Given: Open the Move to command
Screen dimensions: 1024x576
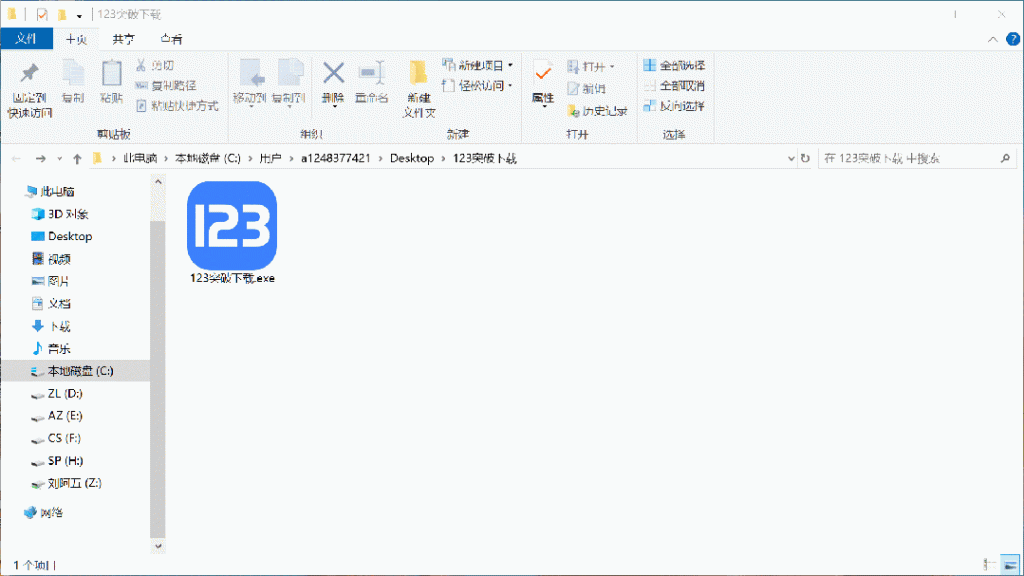Looking at the screenshot, I should click(250, 82).
